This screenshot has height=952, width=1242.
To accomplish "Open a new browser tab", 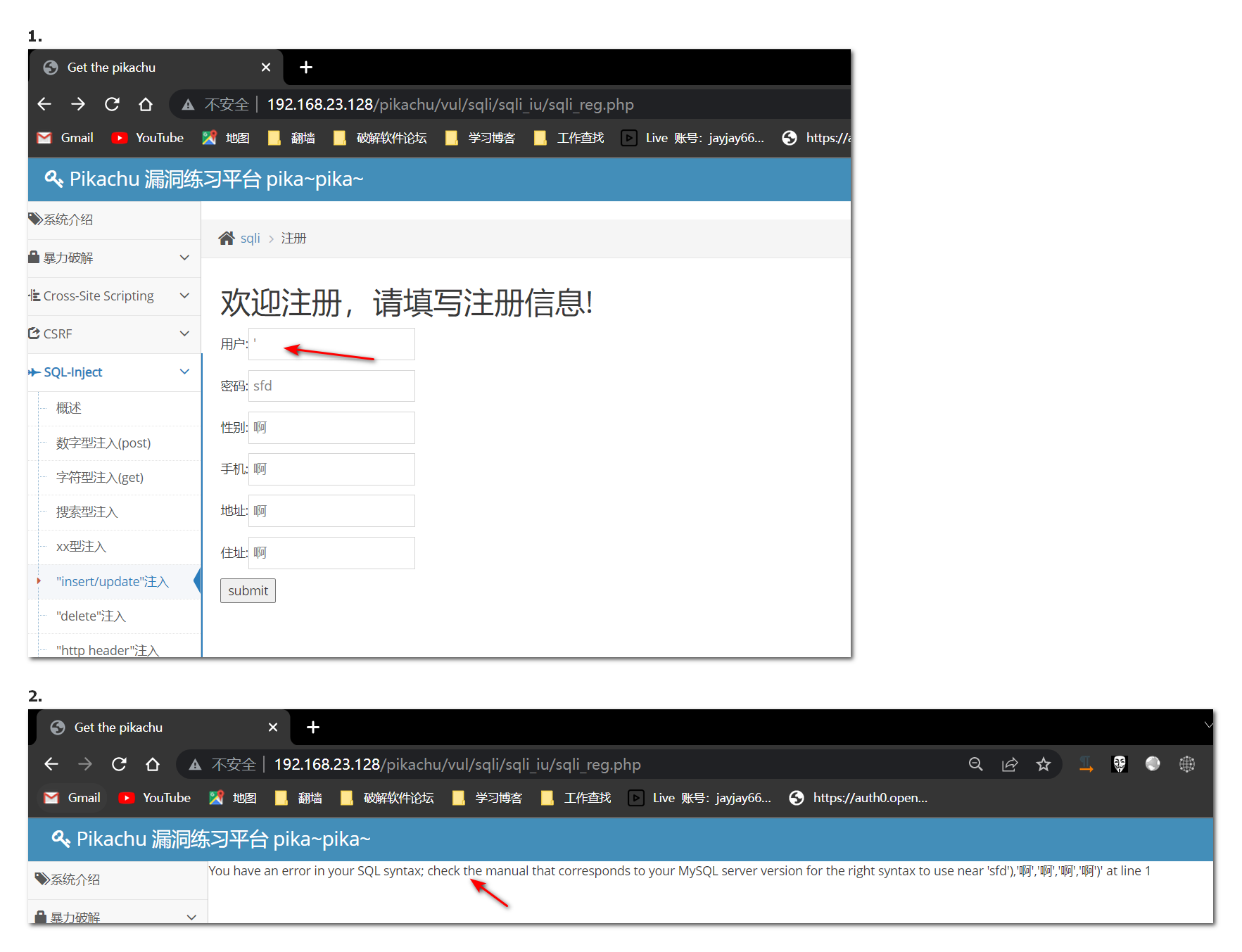I will tap(305, 67).
